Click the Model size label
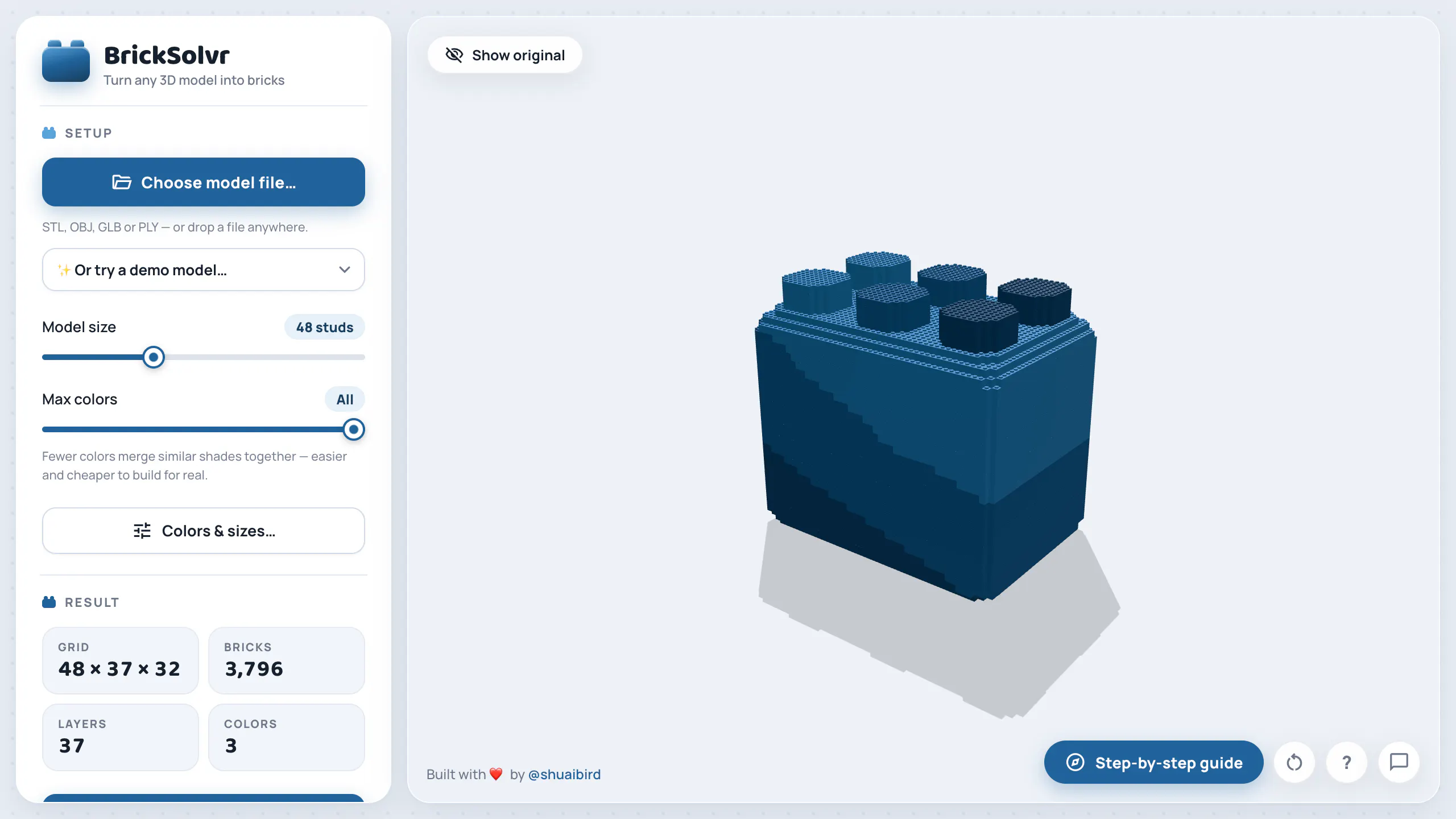Viewport: 1456px width, 819px height. point(79,327)
